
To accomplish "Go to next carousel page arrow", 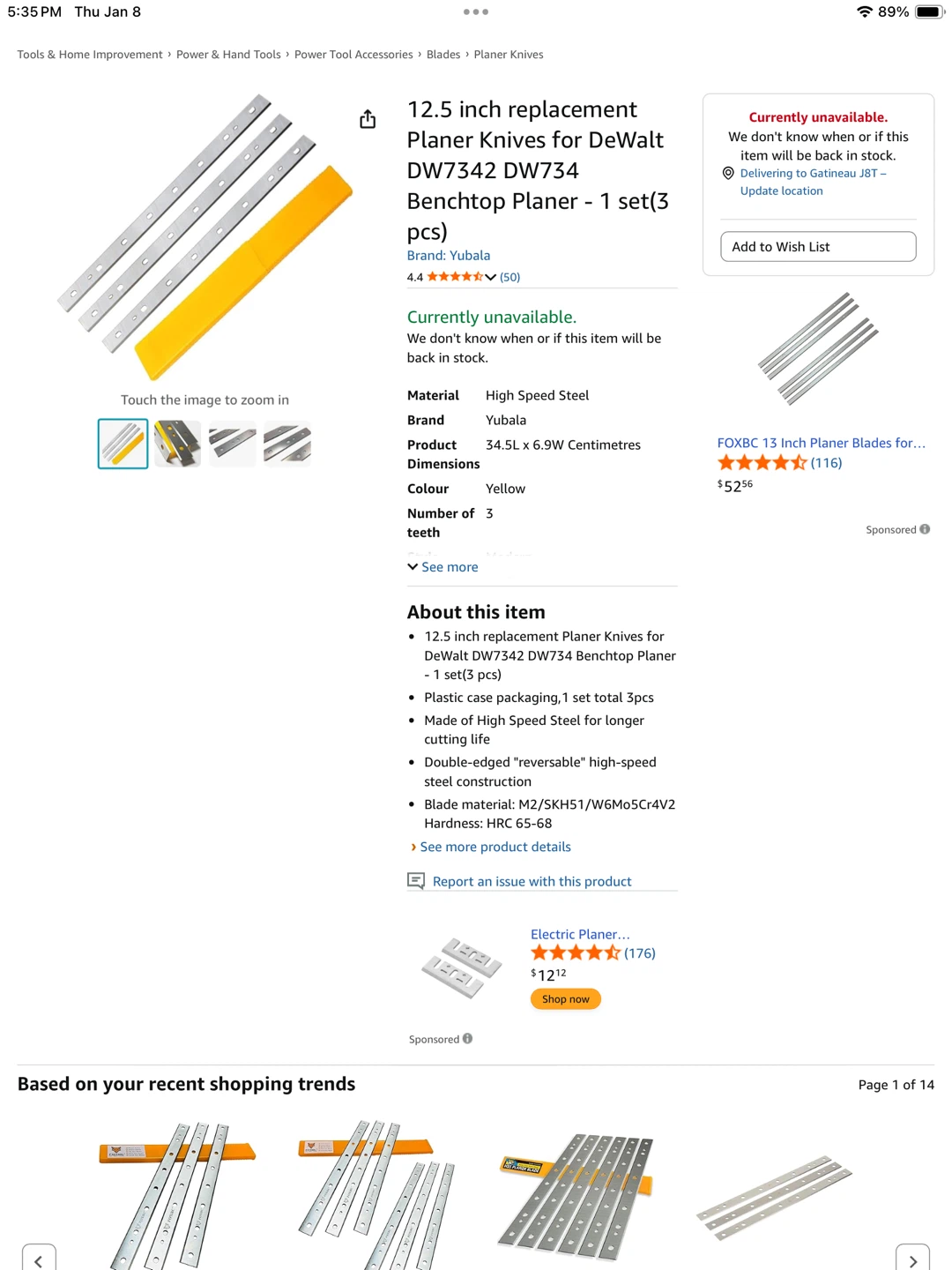I will 912,1260.
